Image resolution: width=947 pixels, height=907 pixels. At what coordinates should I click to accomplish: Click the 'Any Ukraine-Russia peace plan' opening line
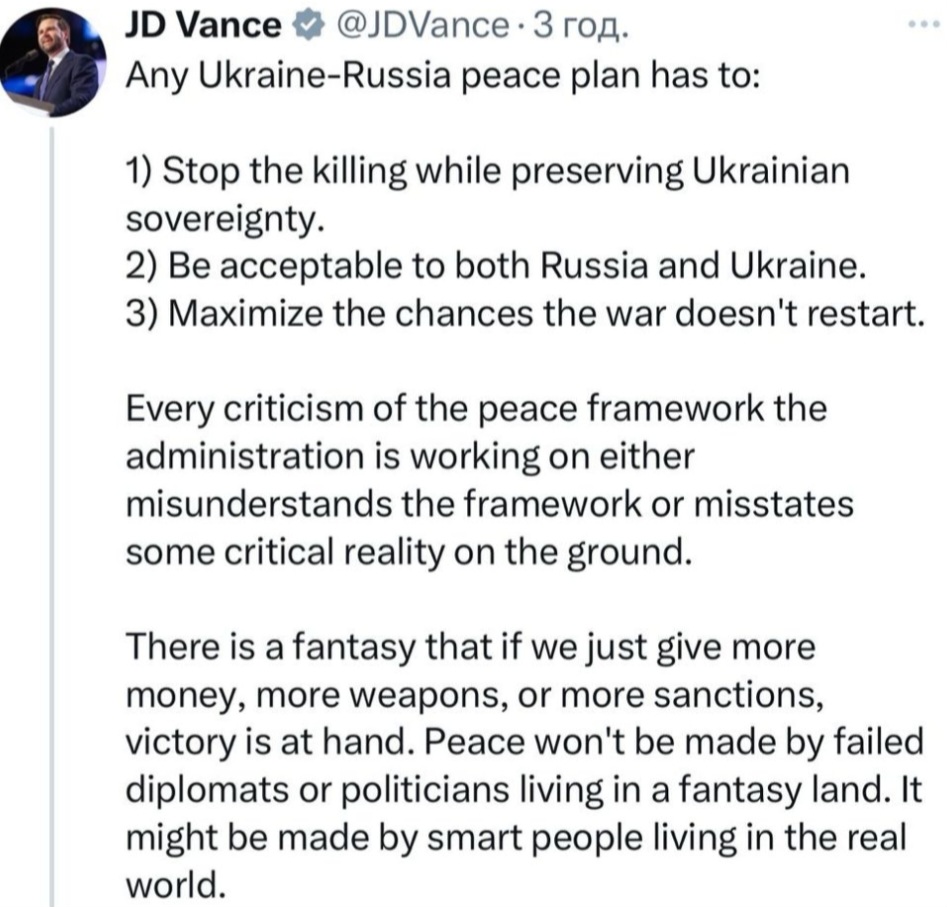point(441,76)
